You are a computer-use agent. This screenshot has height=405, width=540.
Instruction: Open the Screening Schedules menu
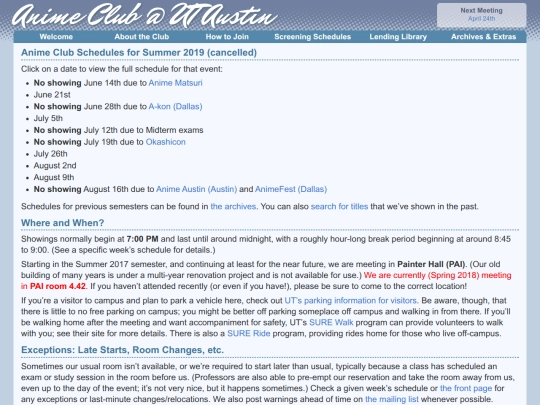point(312,37)
